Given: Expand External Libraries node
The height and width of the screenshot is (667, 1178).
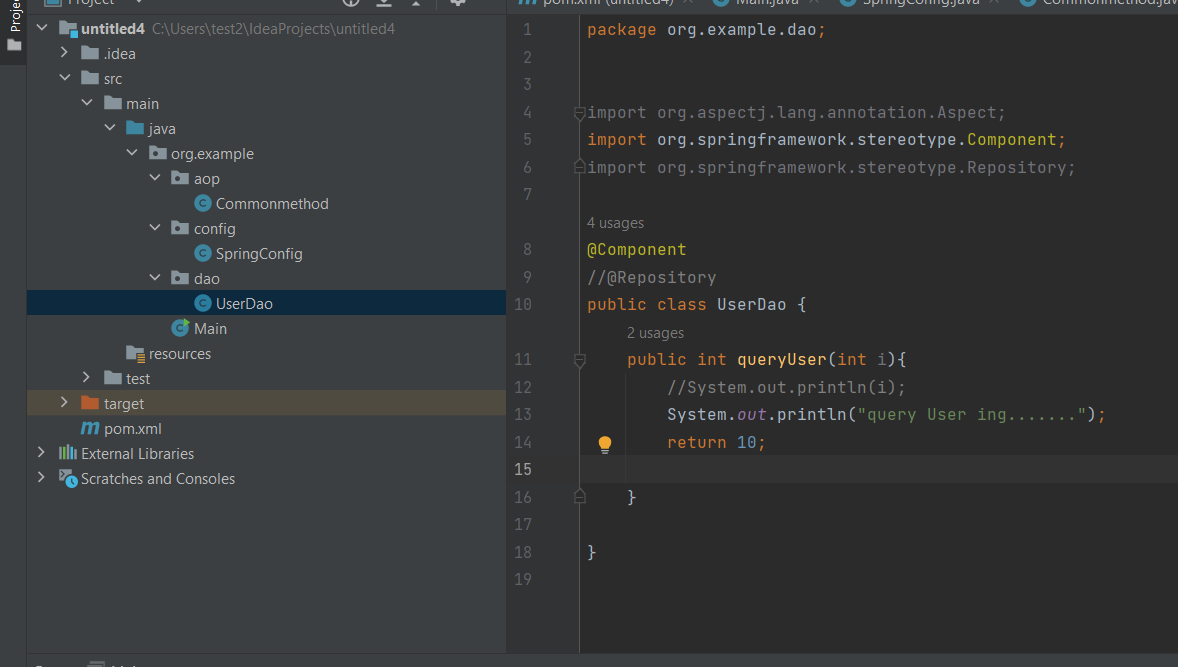Looking at the screenshot, I should tap(42, 452).
